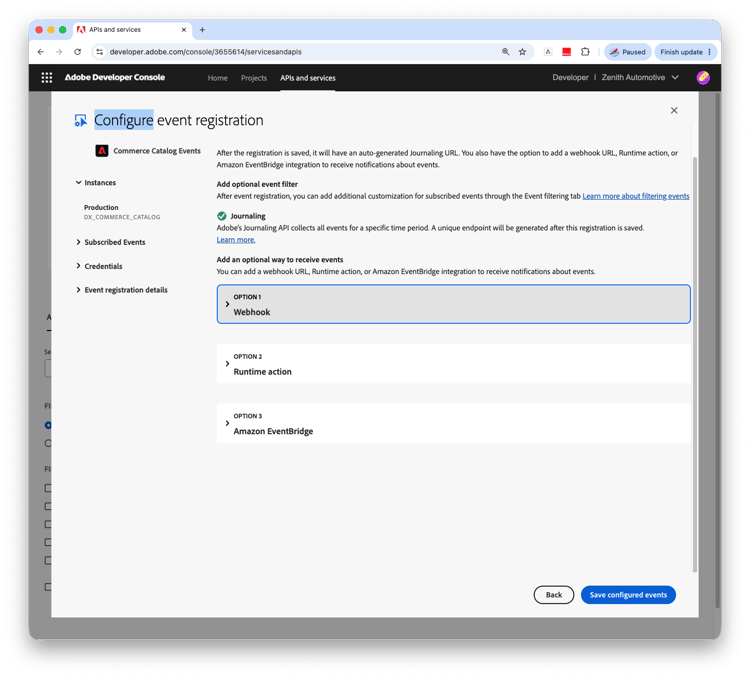Expand Option 2 Runtime action
The image size is (750, 678).
(x=453, y=364)
